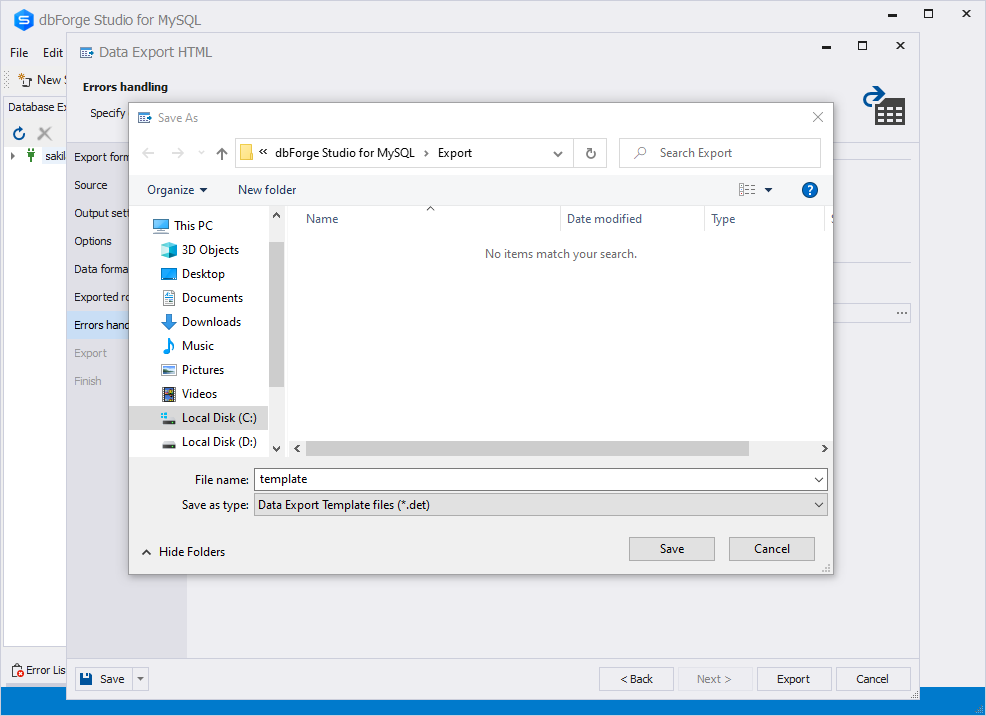Select the Music folder

click(188, 346)
